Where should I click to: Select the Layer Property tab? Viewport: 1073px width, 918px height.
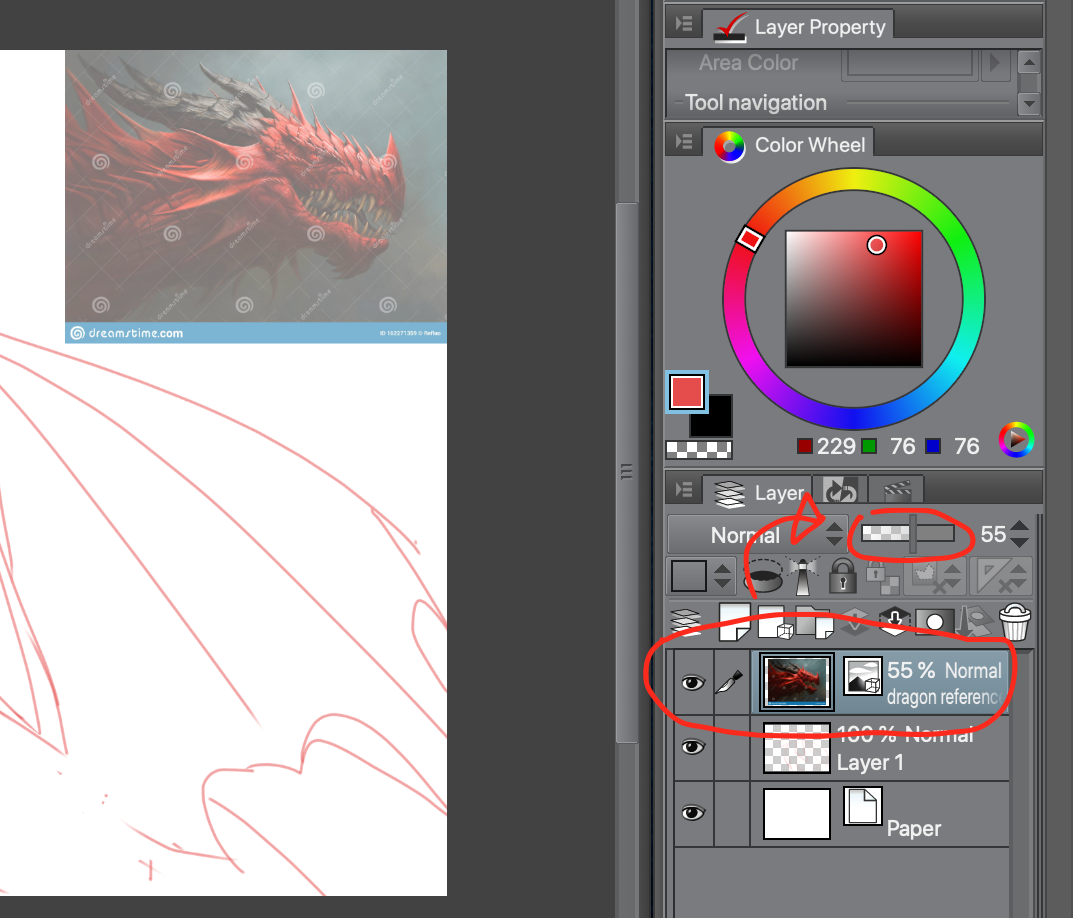(x=798, y=27)
